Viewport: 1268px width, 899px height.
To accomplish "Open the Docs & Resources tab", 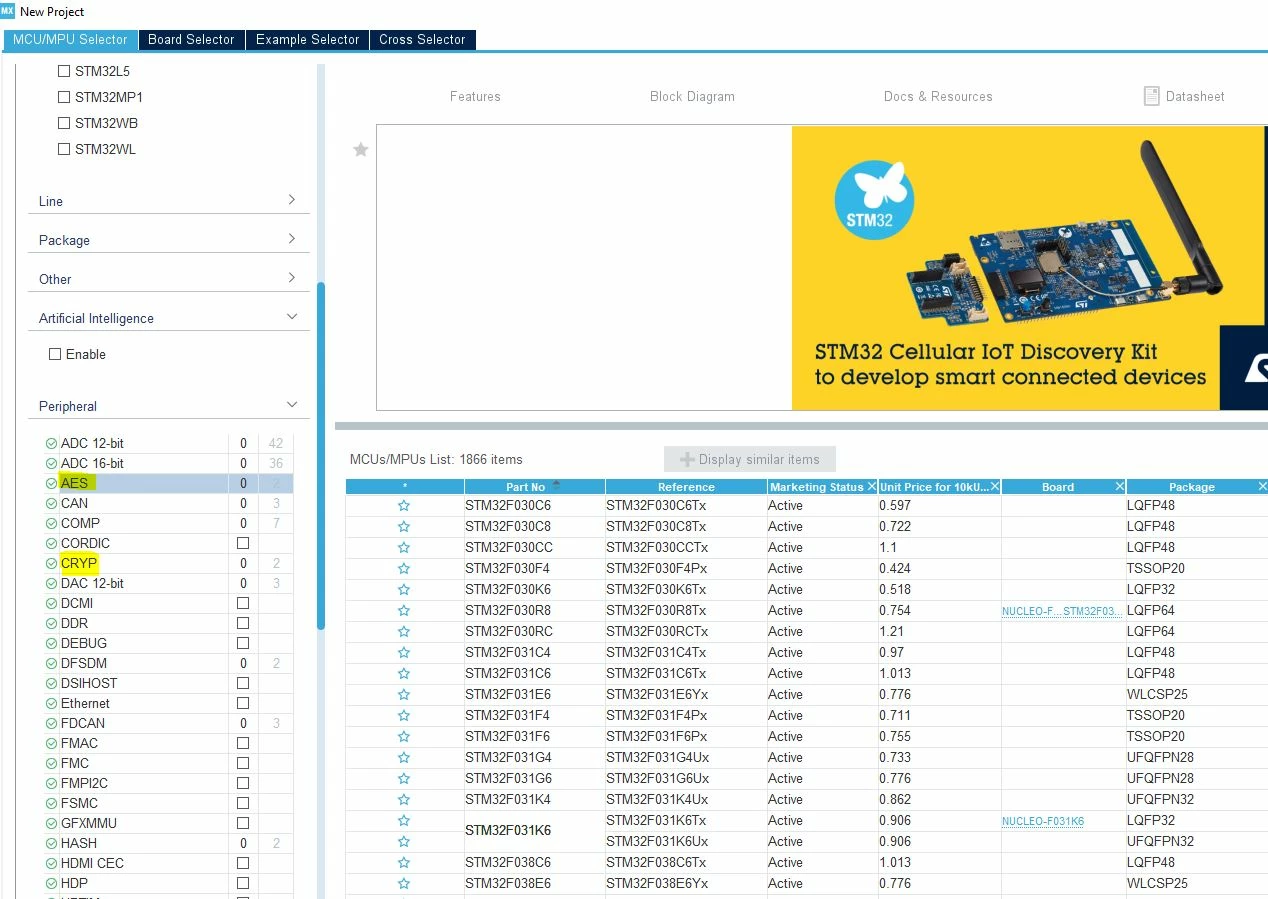I will click(x=938, y=96).
